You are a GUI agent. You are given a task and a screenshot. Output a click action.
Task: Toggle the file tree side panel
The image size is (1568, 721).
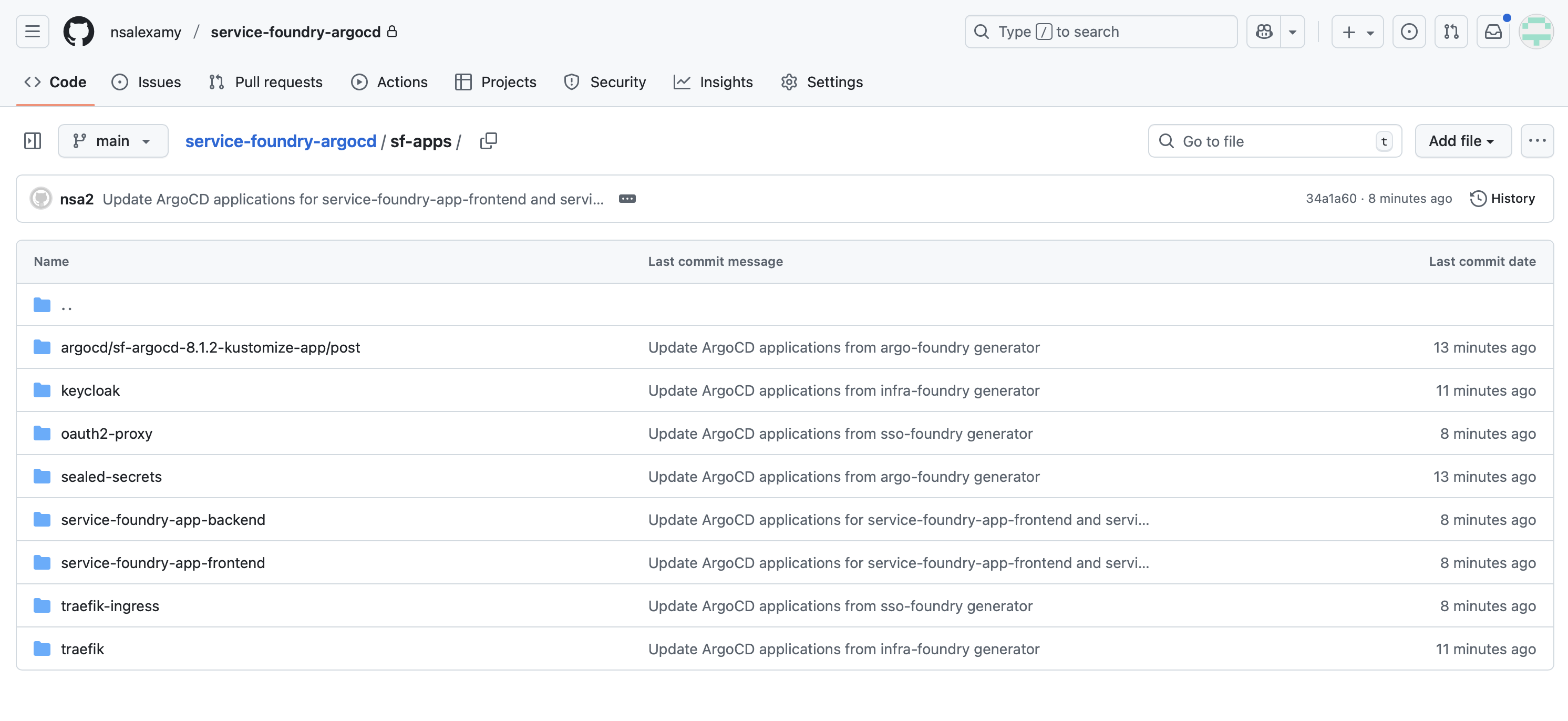pos(32,141)
